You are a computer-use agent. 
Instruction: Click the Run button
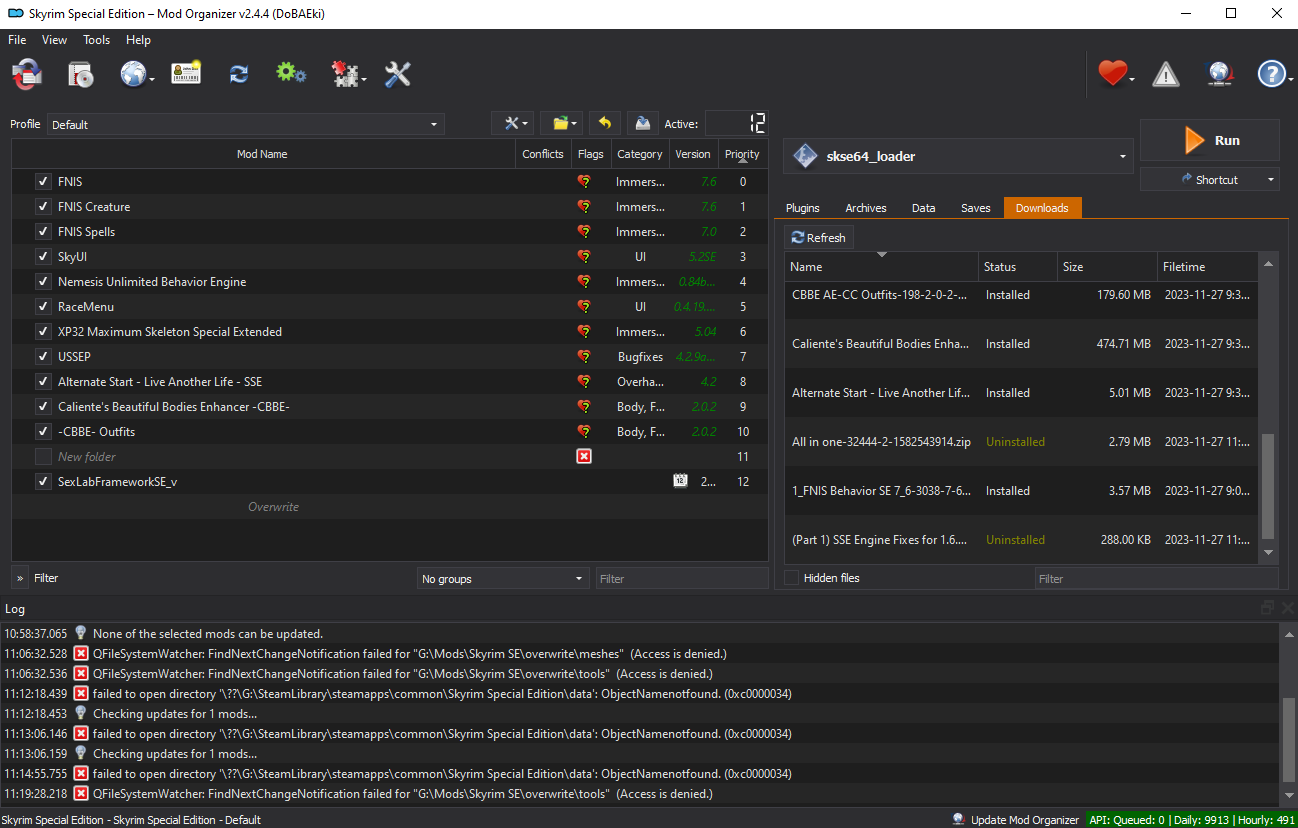click(x=1210, y=140)
